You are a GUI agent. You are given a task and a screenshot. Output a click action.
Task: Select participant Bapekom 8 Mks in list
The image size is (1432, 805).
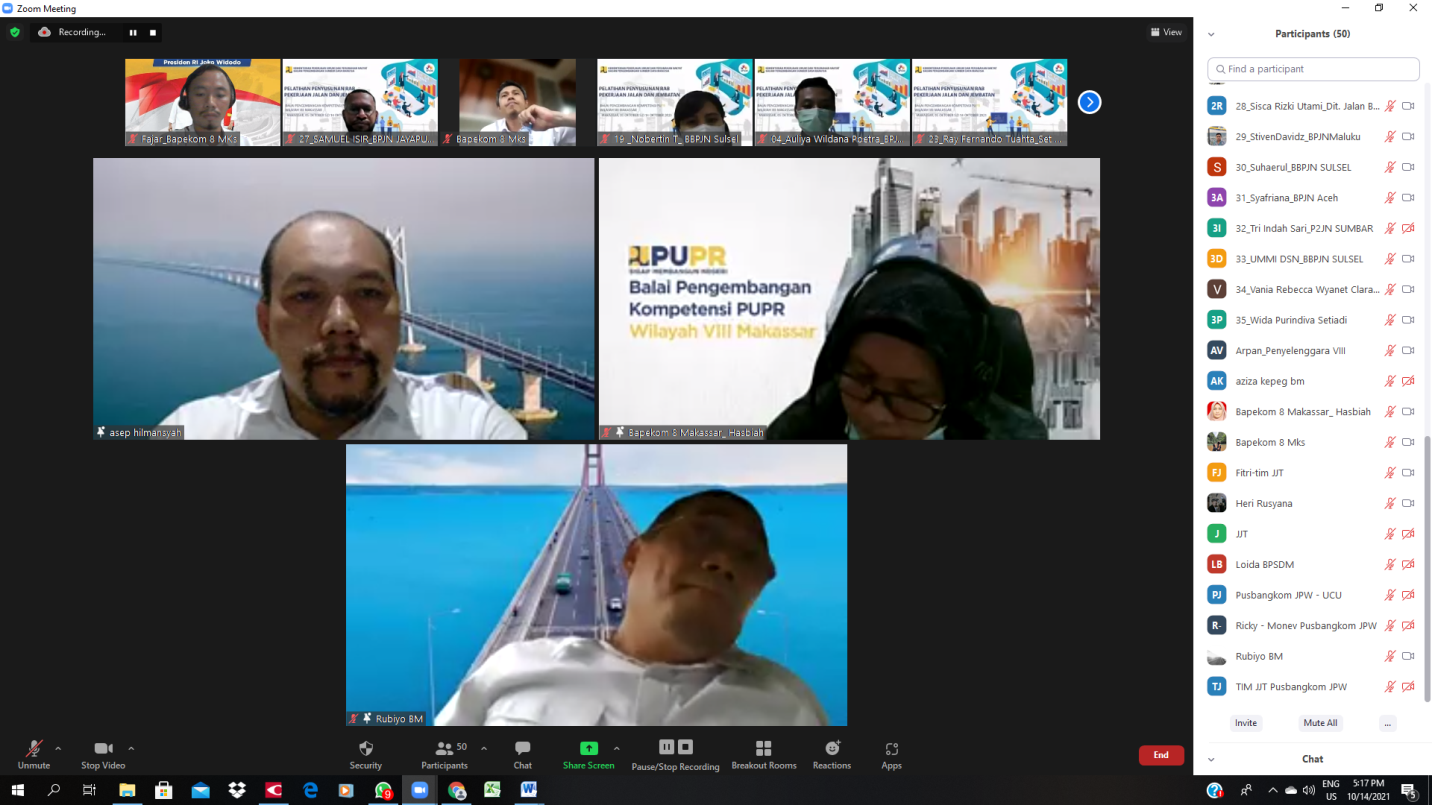pyautogui.click(x=1310, y=442)
